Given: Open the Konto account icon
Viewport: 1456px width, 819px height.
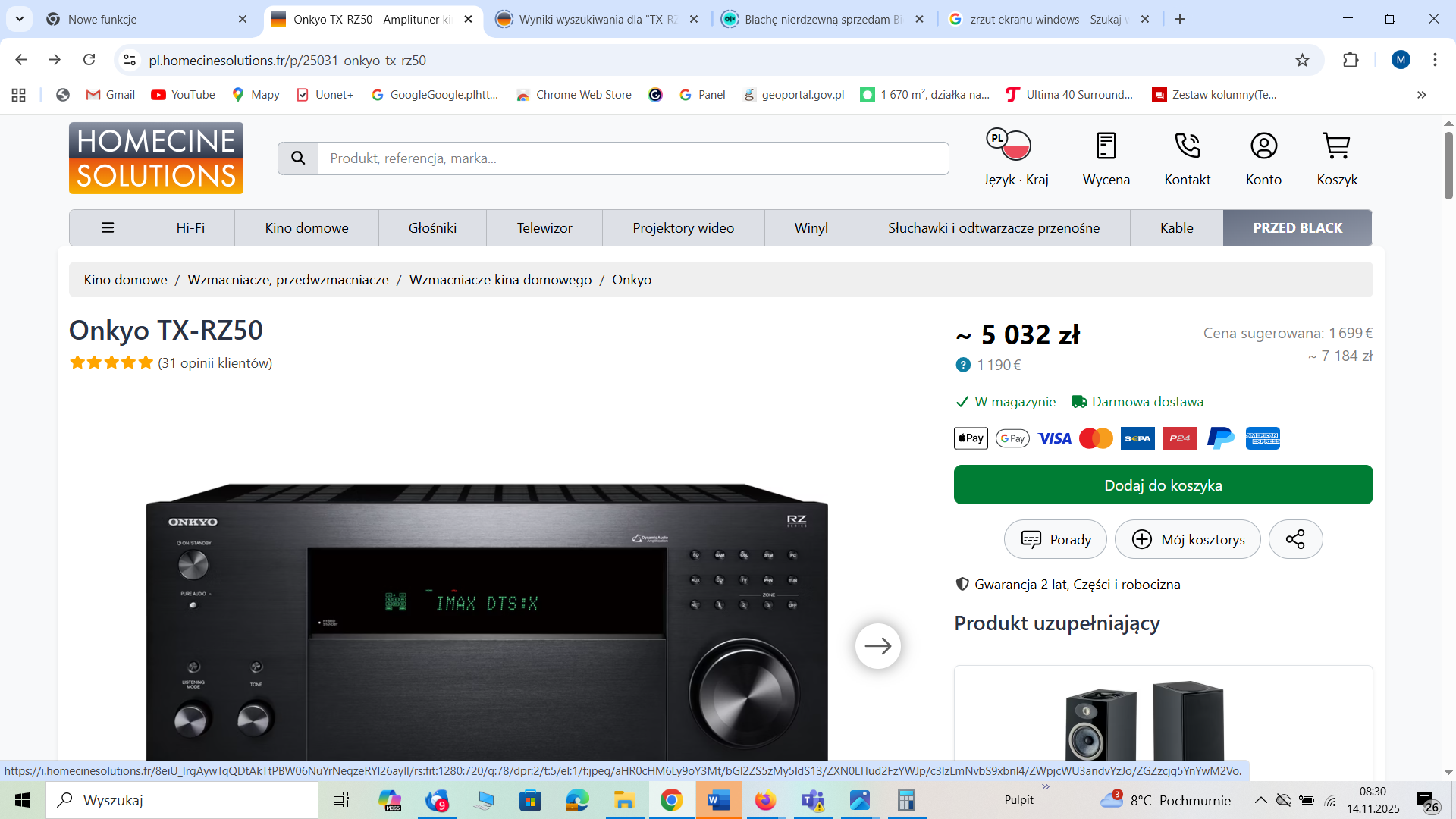Looking at the screenshot, I should (1263, 146).
